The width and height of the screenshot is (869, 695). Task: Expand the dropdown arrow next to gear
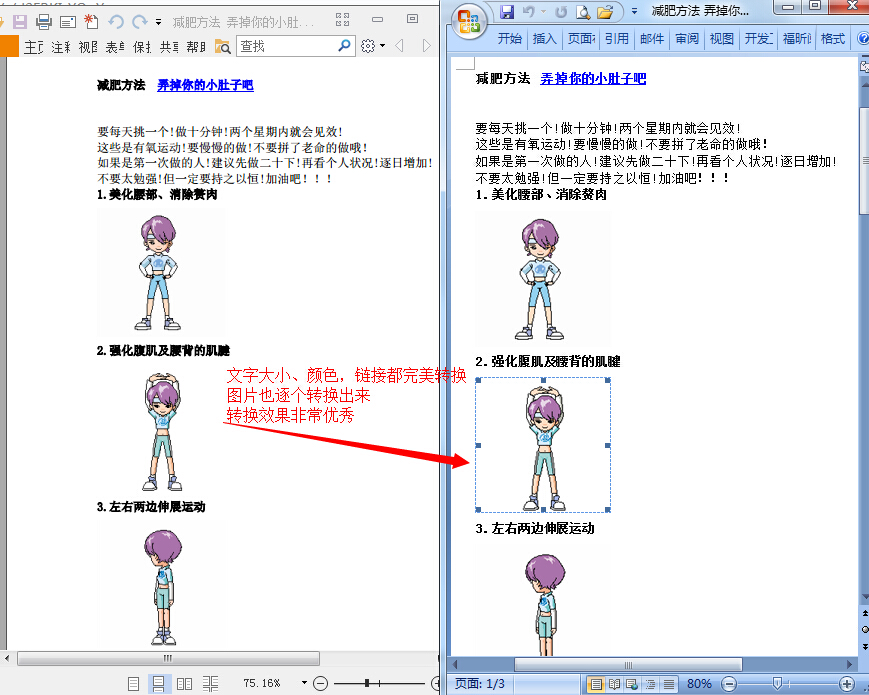(382, 46)
